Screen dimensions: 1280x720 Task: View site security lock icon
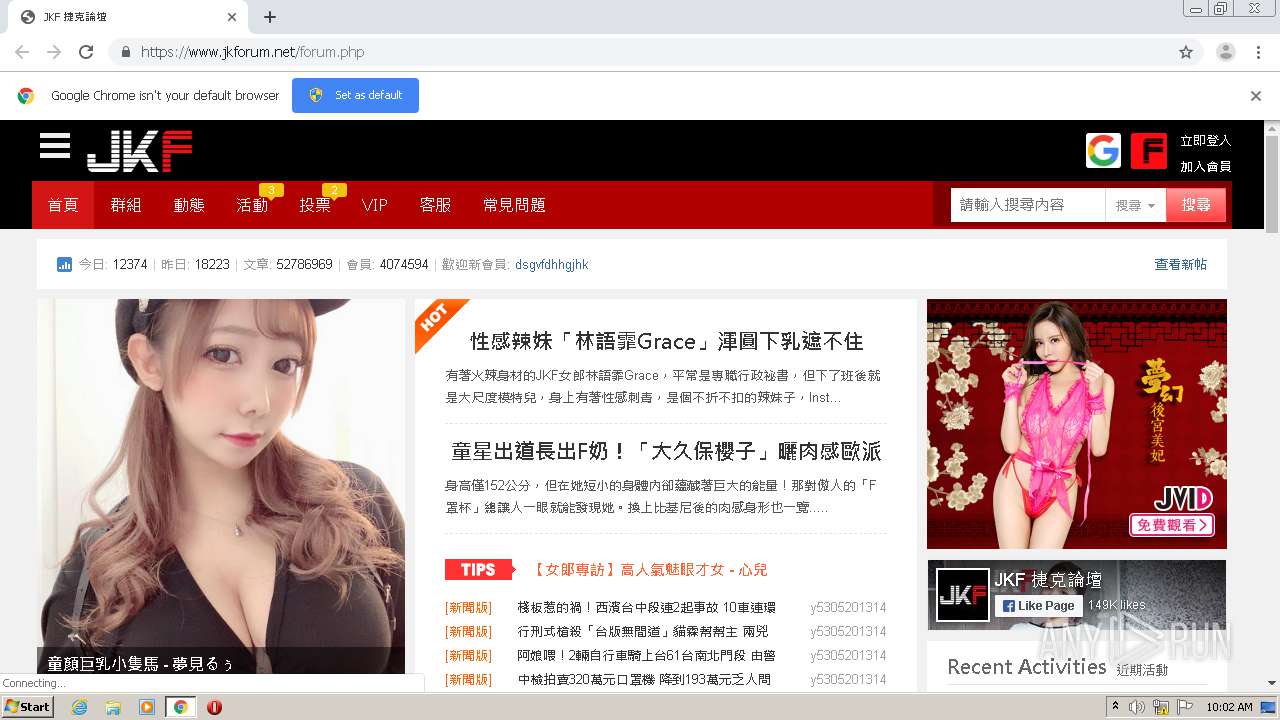pos(125,52)
